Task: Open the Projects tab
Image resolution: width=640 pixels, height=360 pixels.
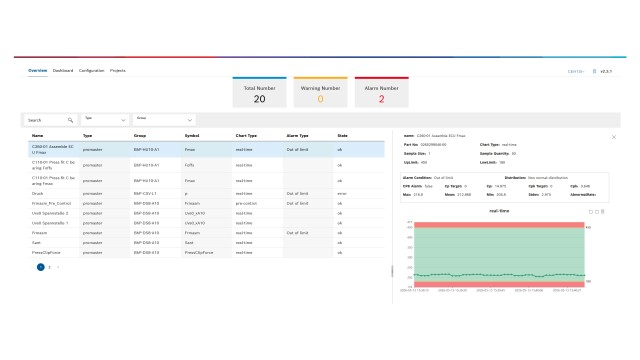Action: coord(118,71)
